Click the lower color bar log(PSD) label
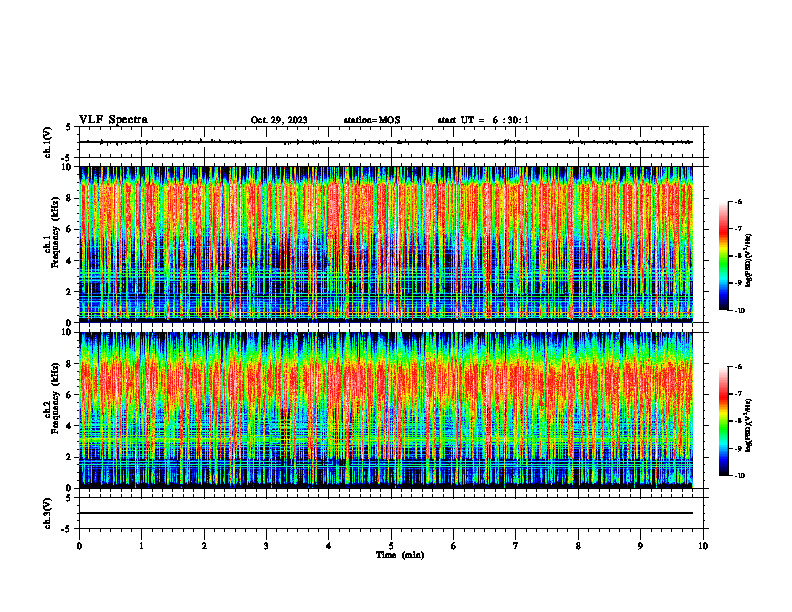Viewport: 792px width, 612px height. click(749, 426)
